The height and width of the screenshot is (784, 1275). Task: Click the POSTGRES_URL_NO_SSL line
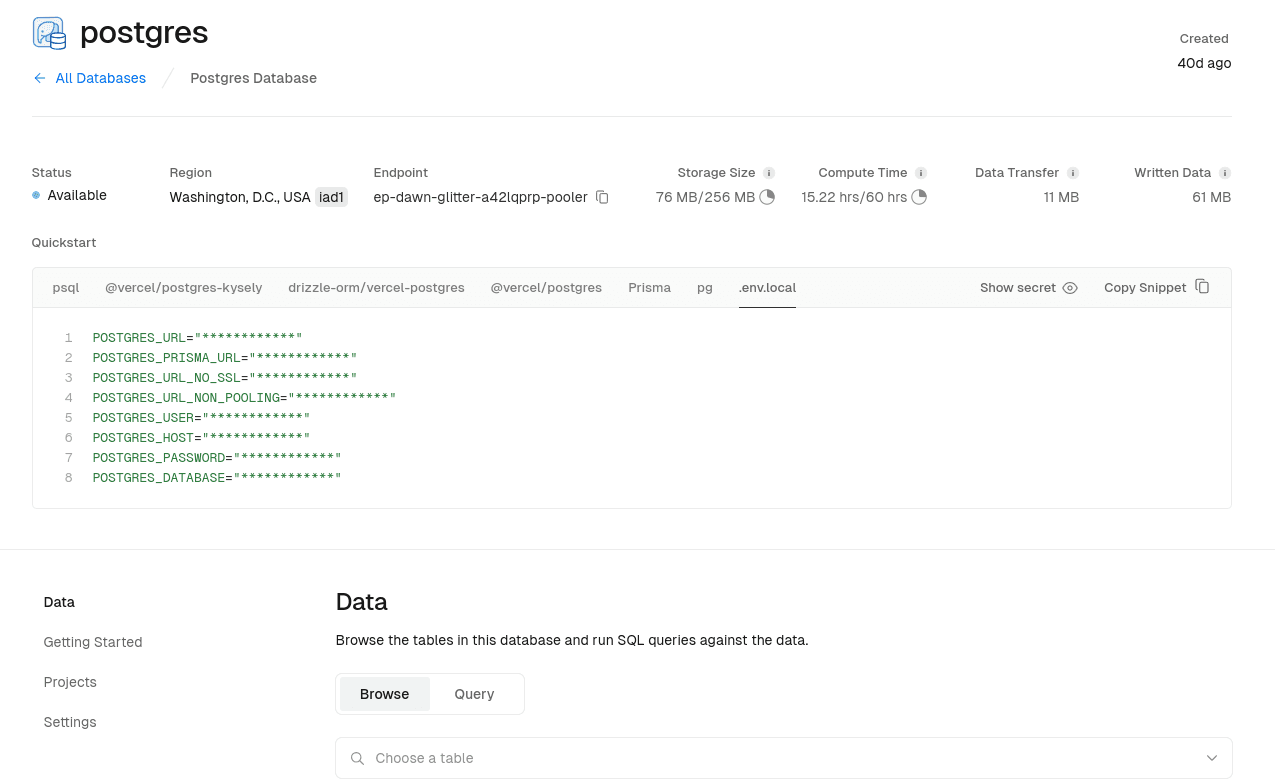(225, 378)
